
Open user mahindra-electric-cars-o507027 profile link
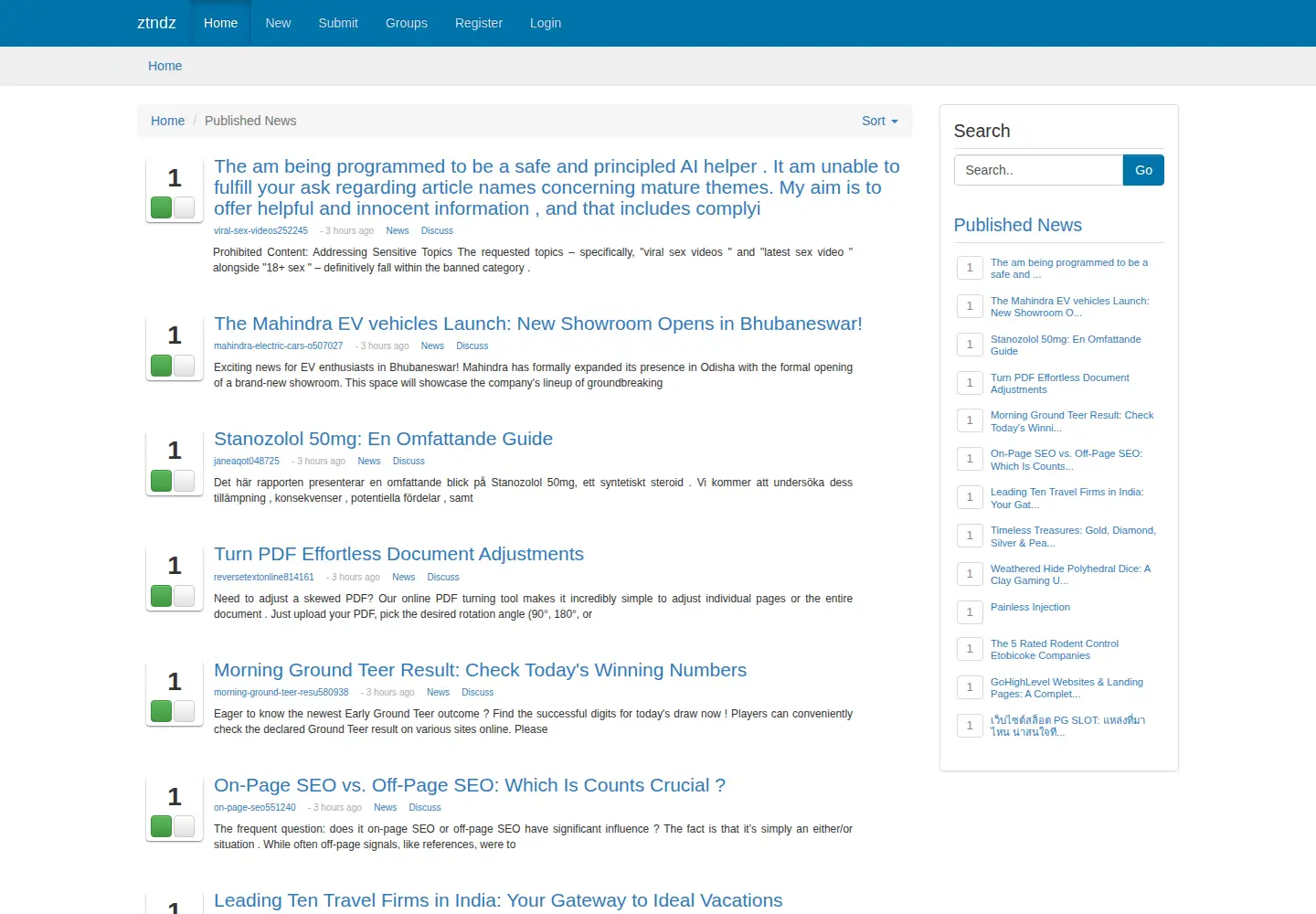278,346
